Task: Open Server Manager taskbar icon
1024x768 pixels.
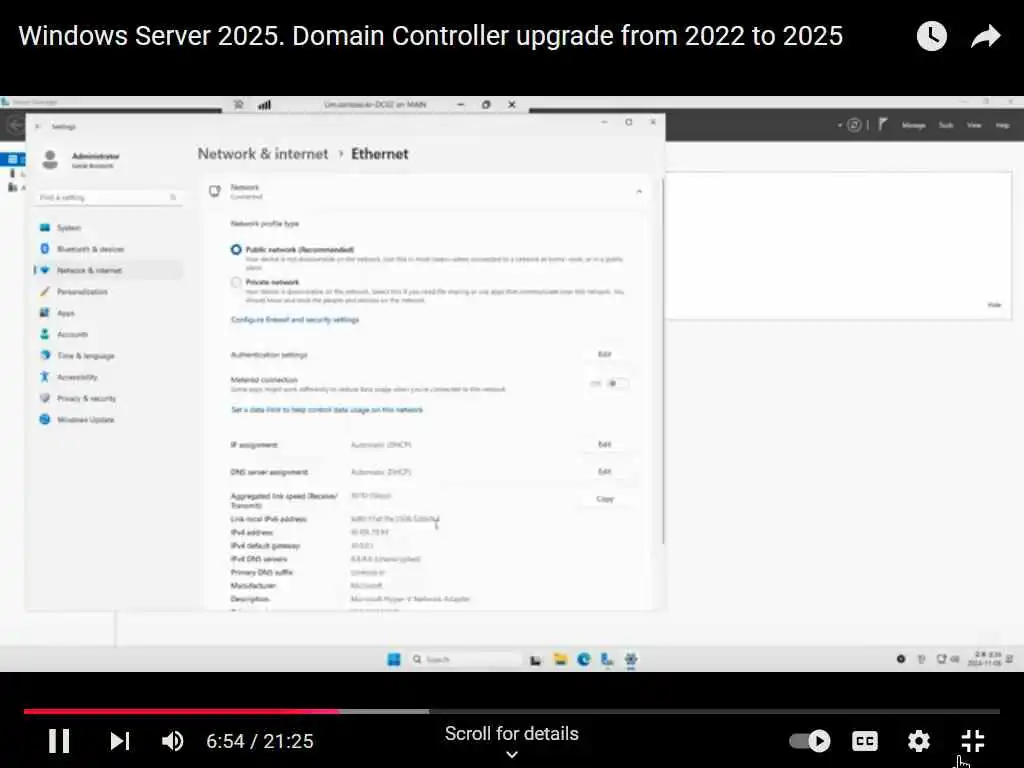Action: tap(607, 660)
